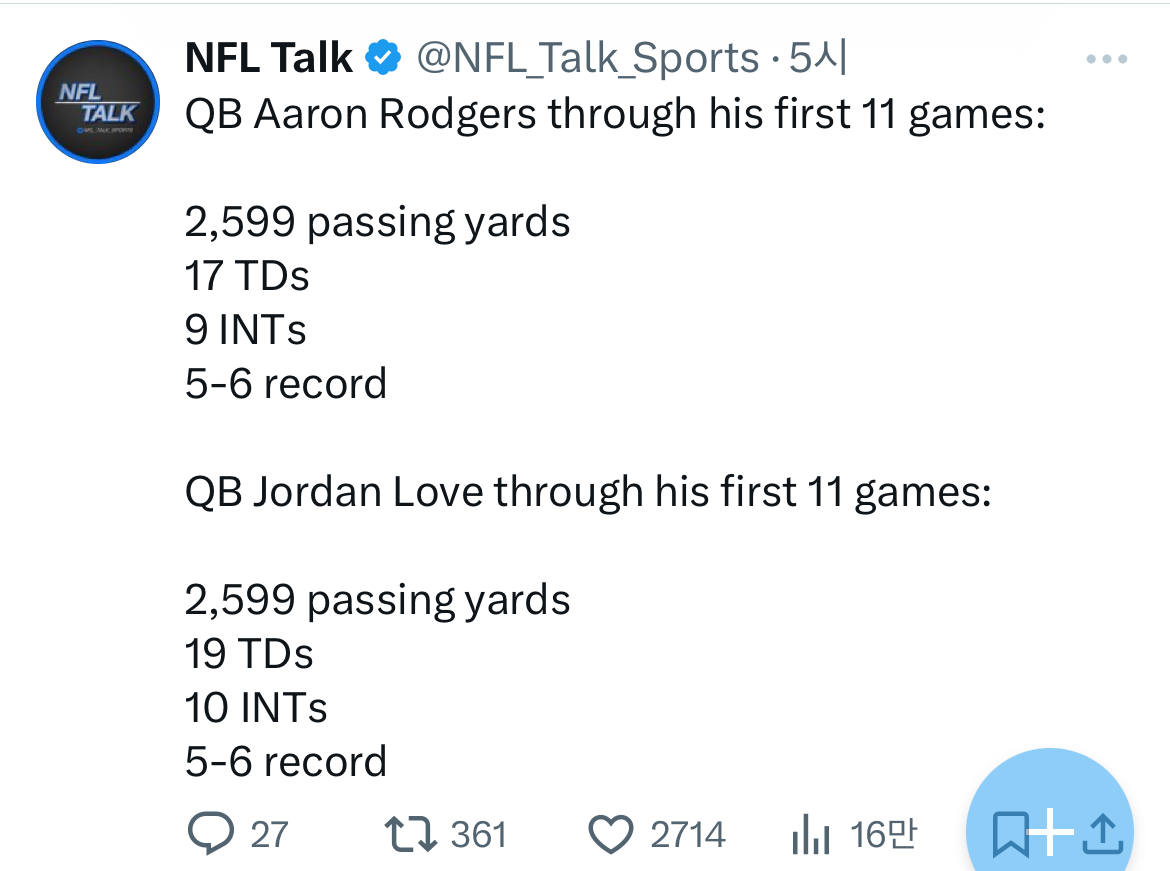
Task: Click the 2714 likes count
Action: [x=688, y=834]
